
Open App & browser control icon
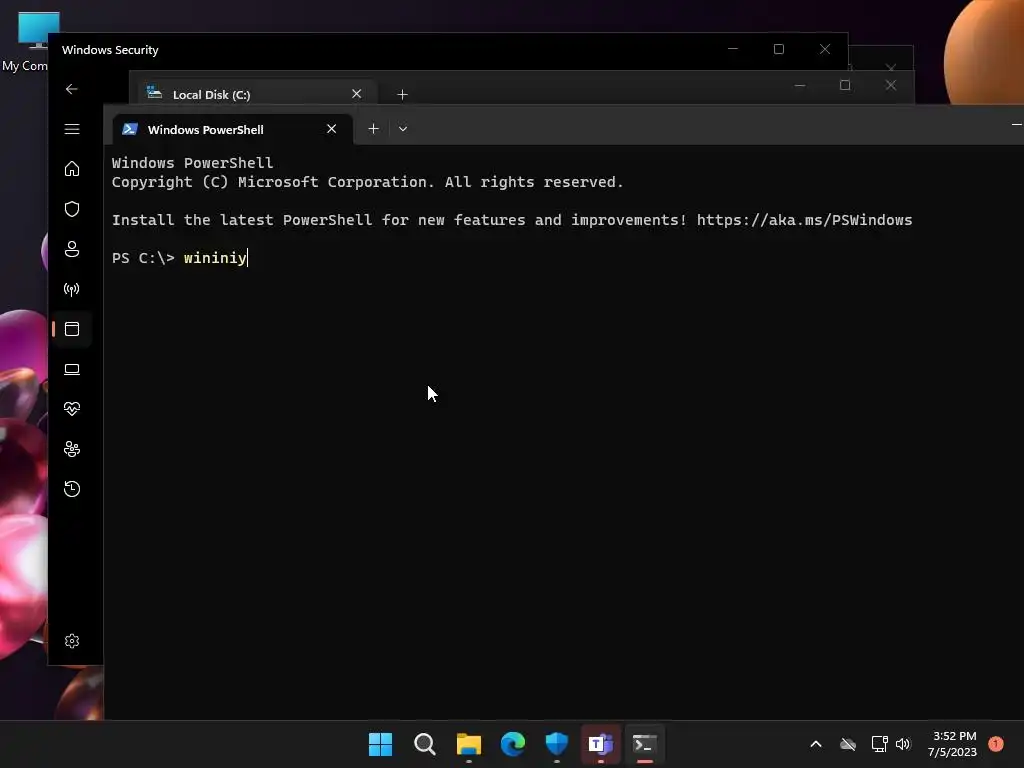pyautogui.click(x=72, y=328)
